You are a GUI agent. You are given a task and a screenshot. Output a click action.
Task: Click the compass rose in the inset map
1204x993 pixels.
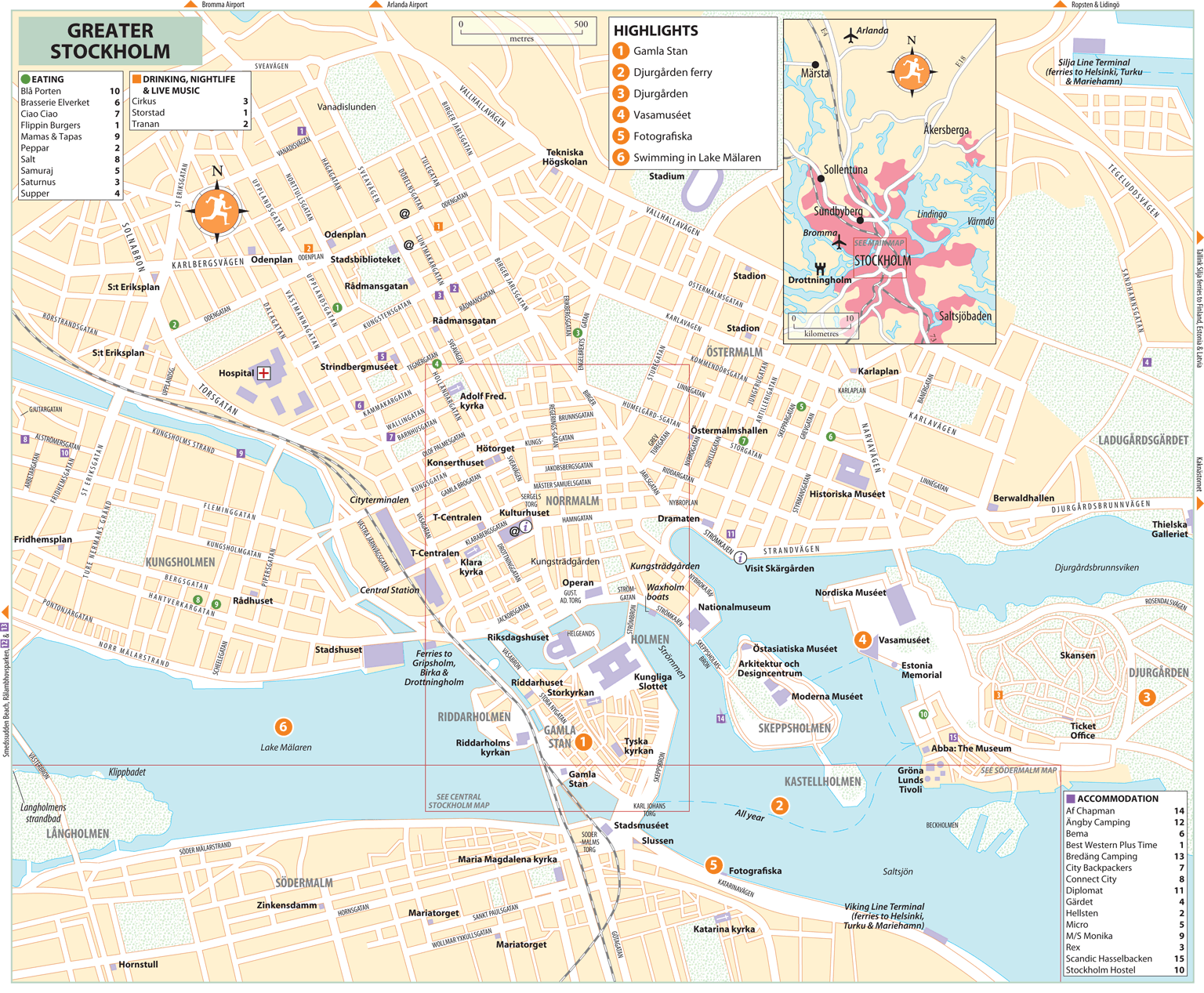(911, 71)
